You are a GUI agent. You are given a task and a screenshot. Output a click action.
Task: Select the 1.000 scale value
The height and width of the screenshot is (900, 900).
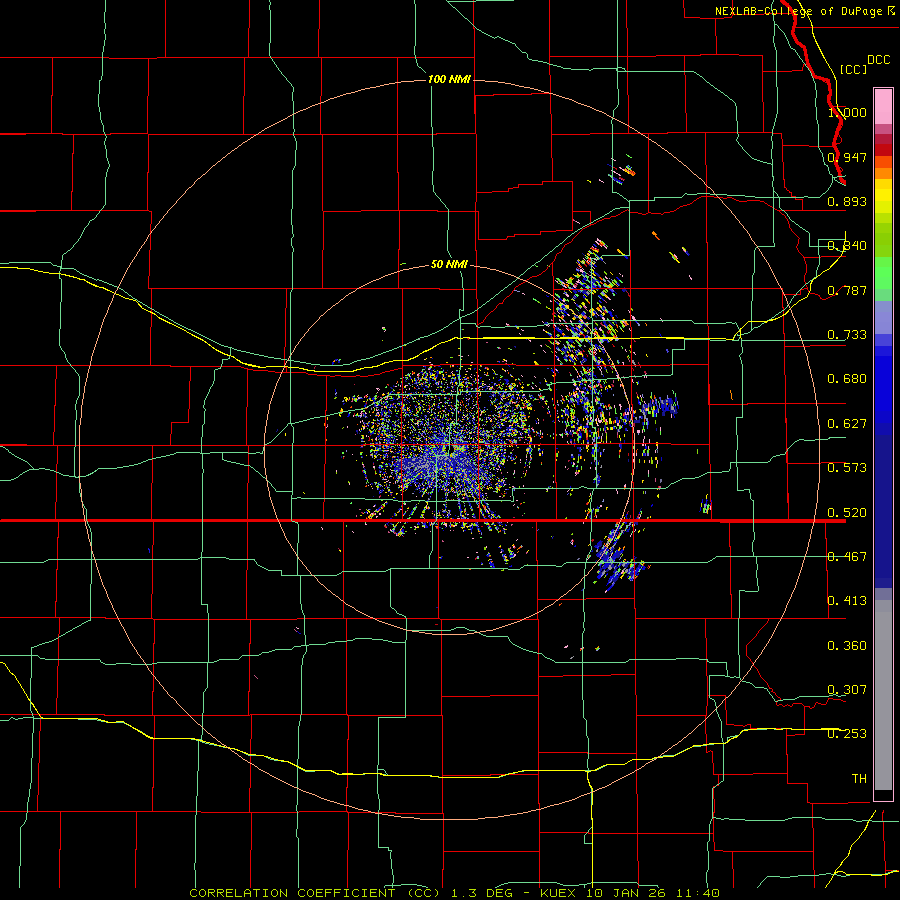(x=847, y=112)
